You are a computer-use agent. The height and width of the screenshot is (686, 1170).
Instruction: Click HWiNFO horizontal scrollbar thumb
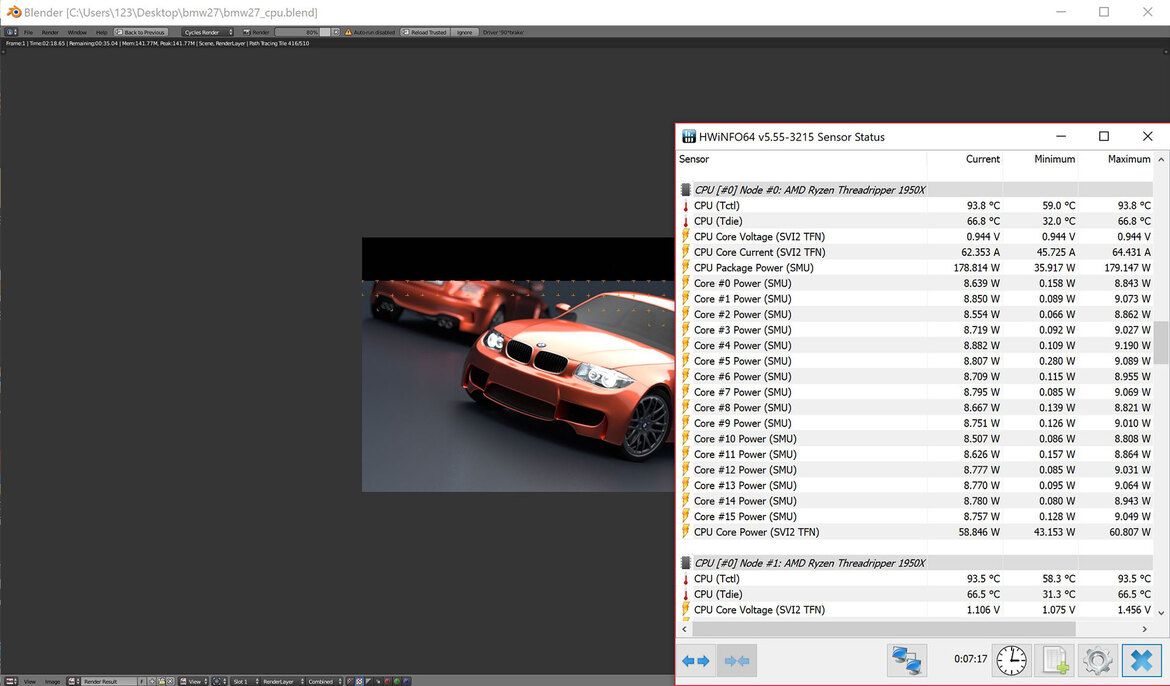point(883,629)
